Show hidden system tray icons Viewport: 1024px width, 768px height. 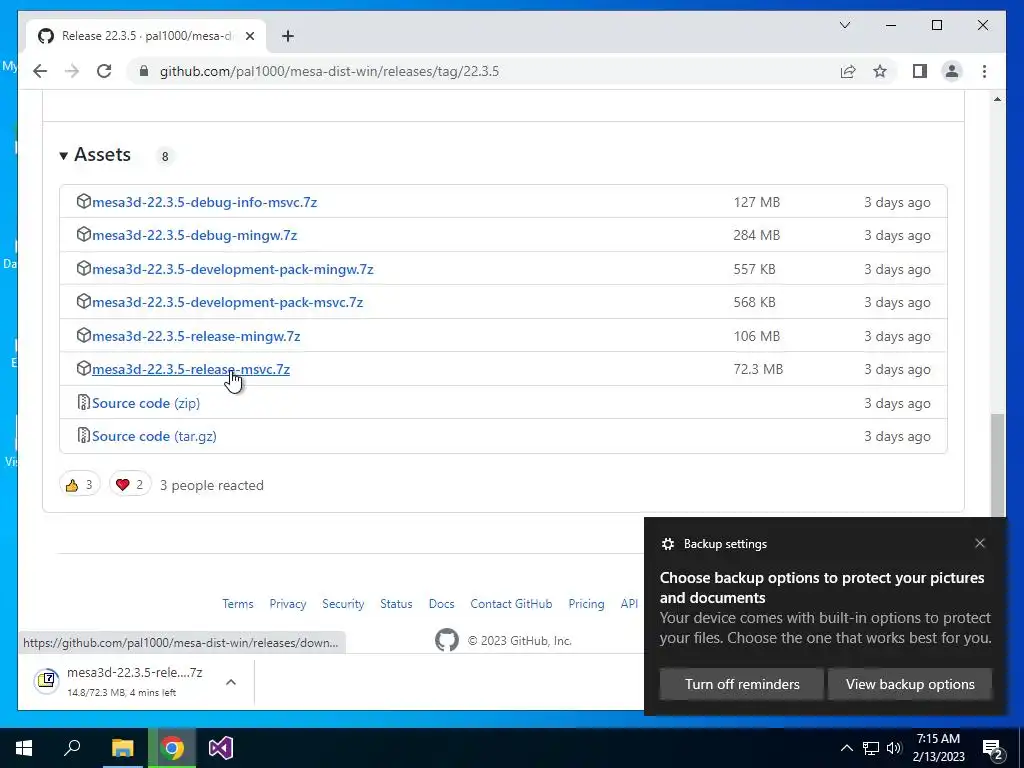coord(846,748)
